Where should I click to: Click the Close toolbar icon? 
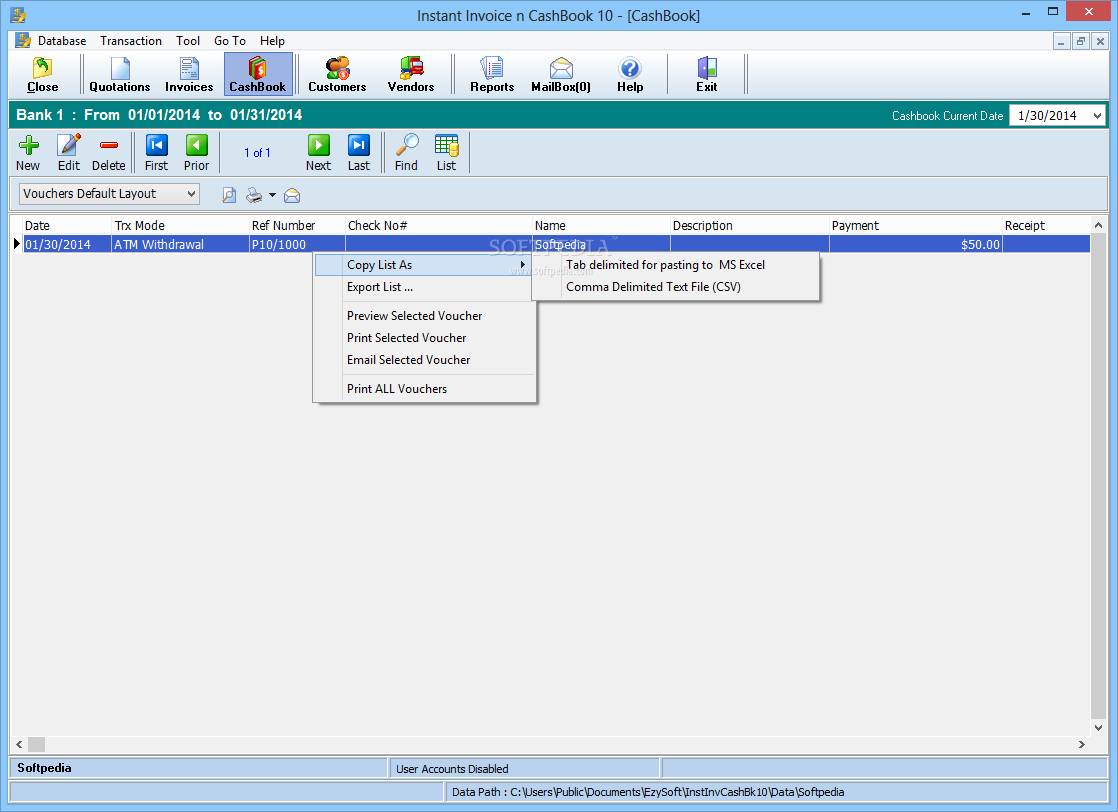coord(42,75)
